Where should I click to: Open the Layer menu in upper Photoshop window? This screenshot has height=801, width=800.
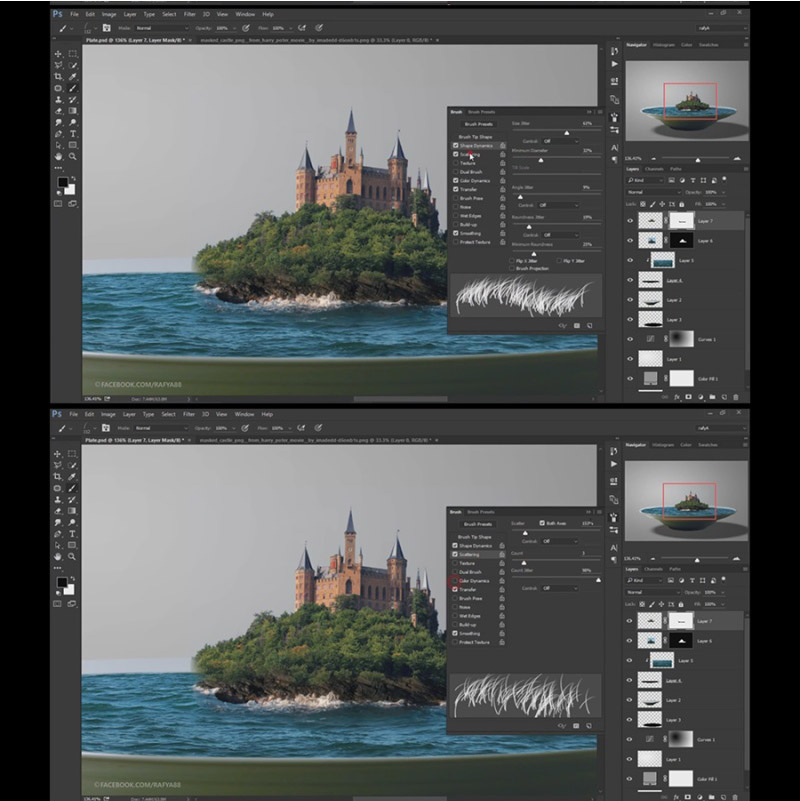130,14
